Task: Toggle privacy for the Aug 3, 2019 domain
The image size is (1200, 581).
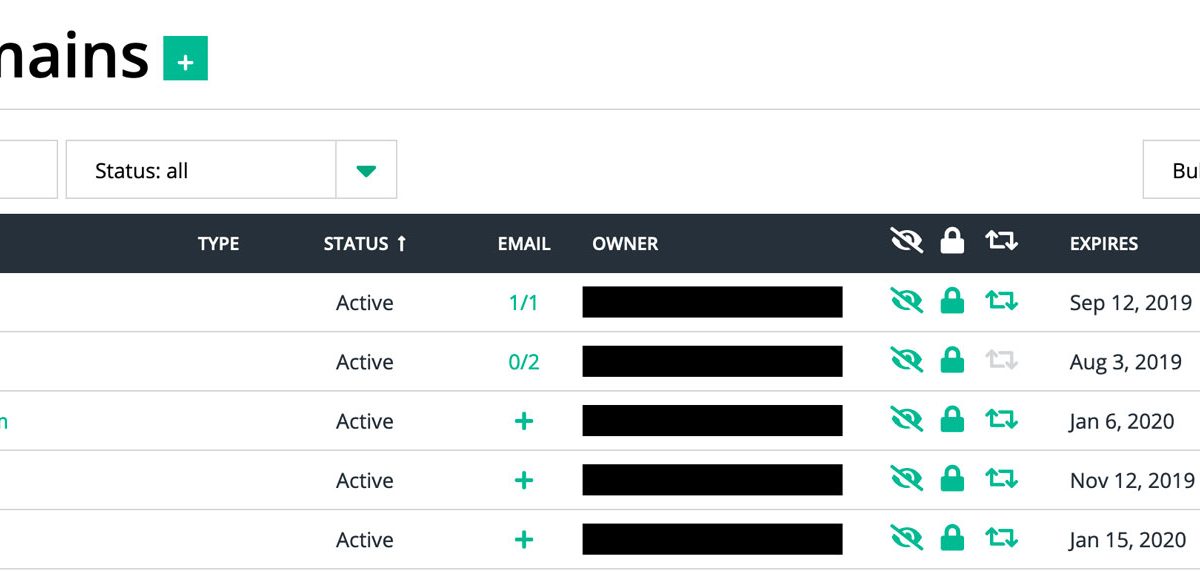Action: pyautogui.click(x=906, y=360)
